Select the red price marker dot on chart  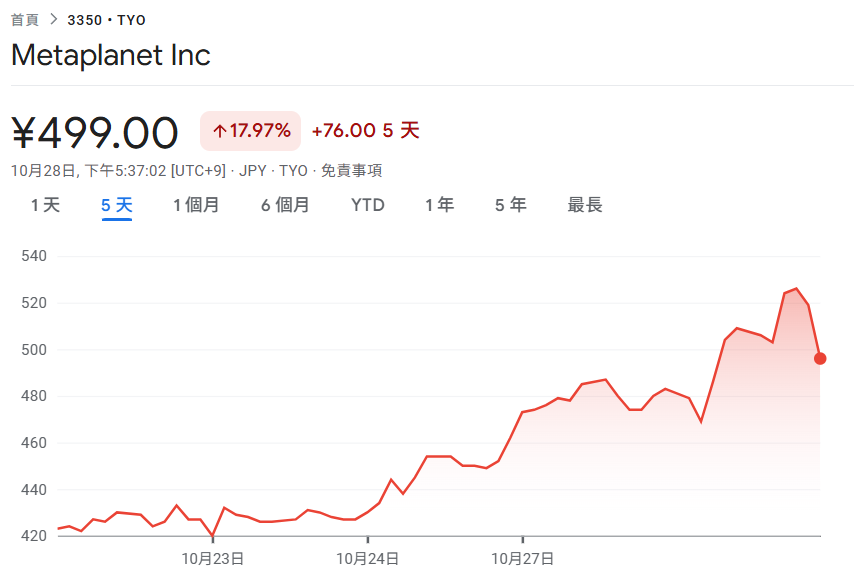tap(819, 358)
